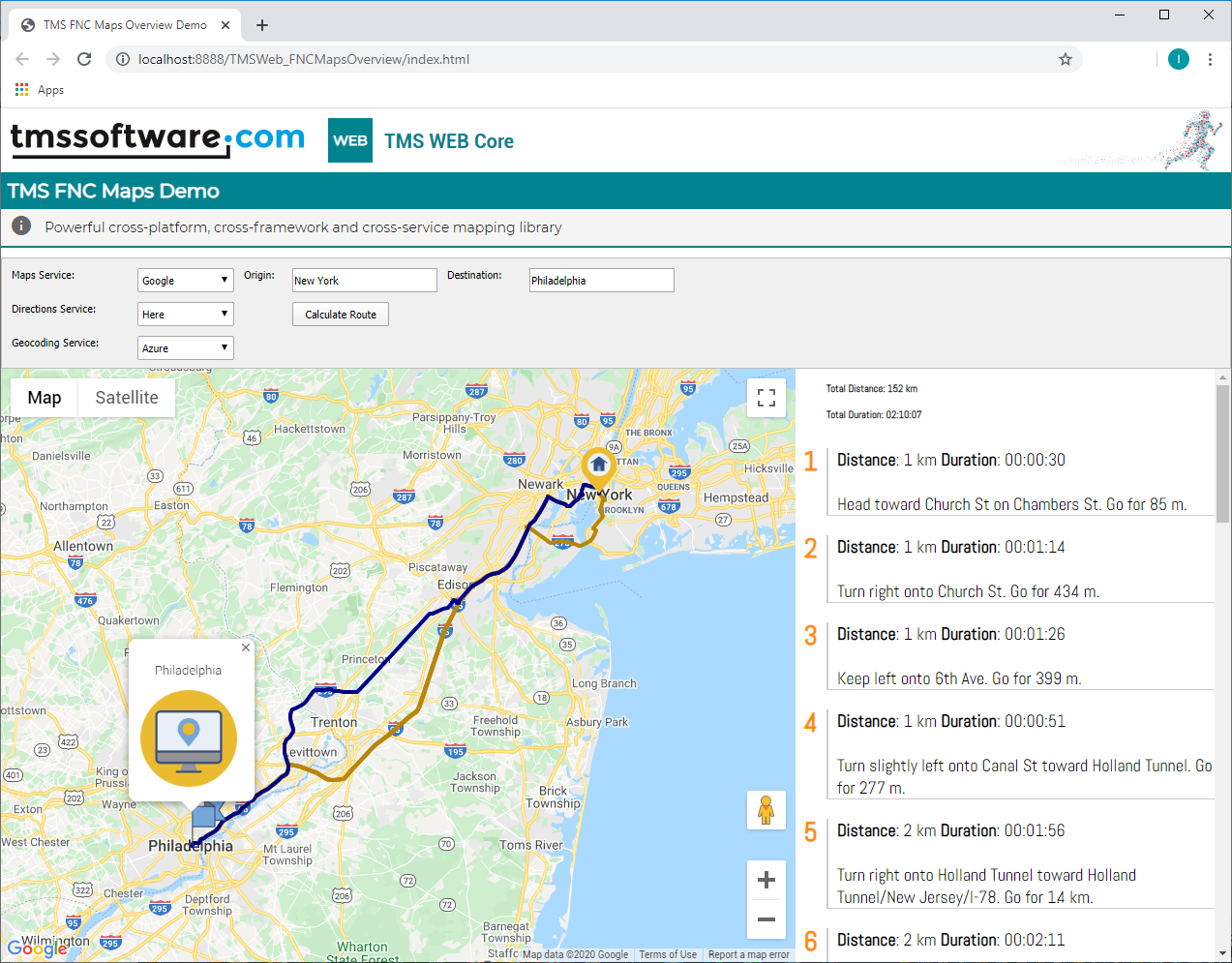Reload the current page
The image size is (1232, 963).
pos(84,59)
